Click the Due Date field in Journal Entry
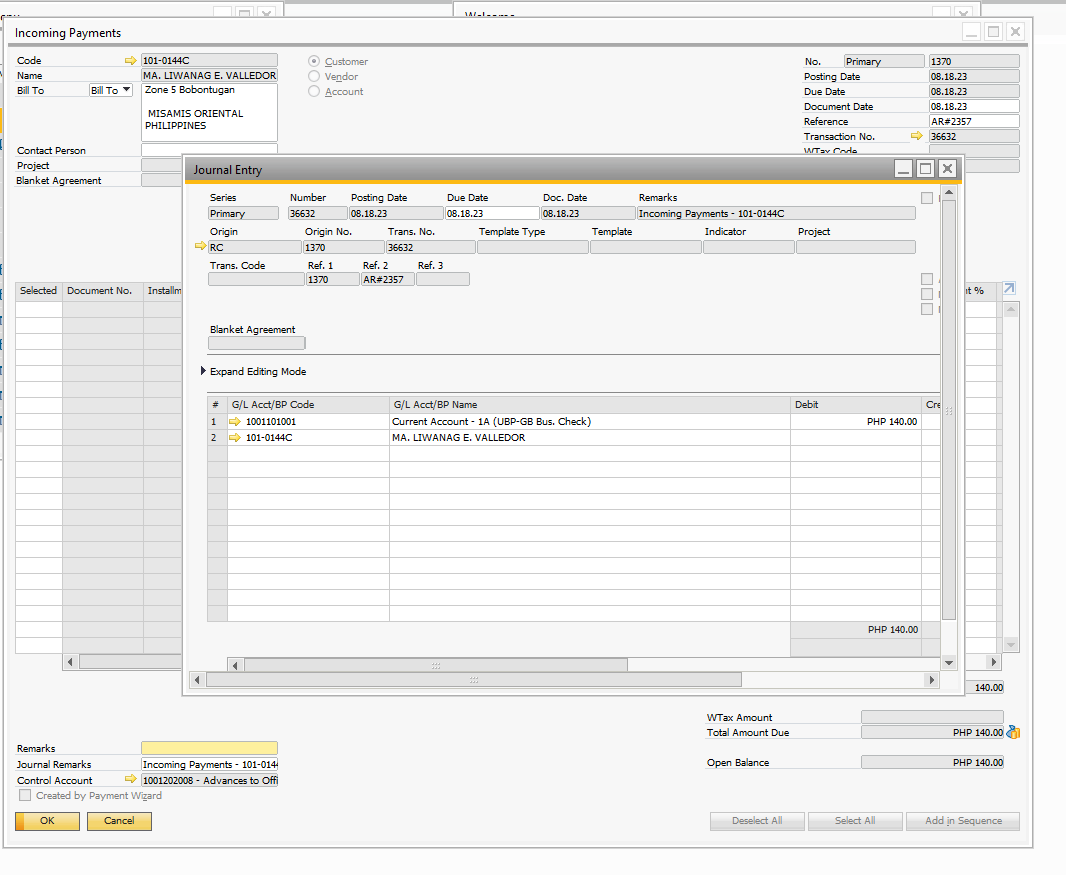 (492, 213)
